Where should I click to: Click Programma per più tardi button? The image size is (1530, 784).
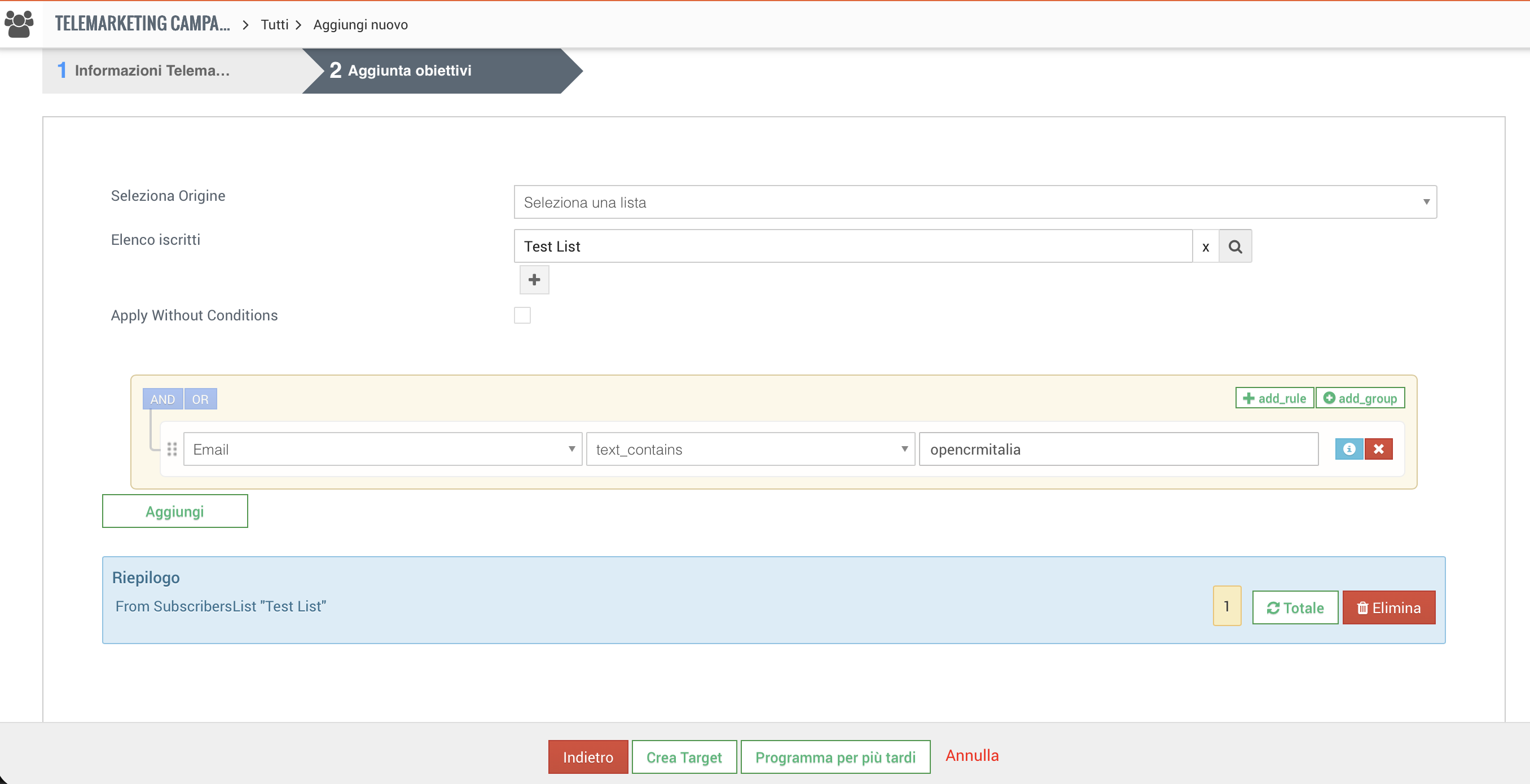coord(835,757)
